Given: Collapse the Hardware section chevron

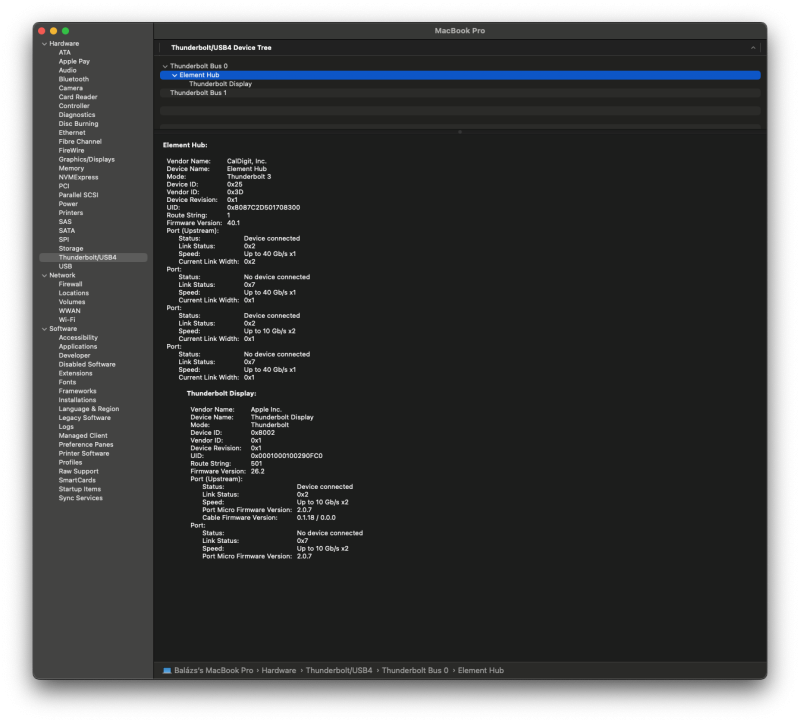Looking at the screenshot, I should pyautogui.click(x=44, y=44).
